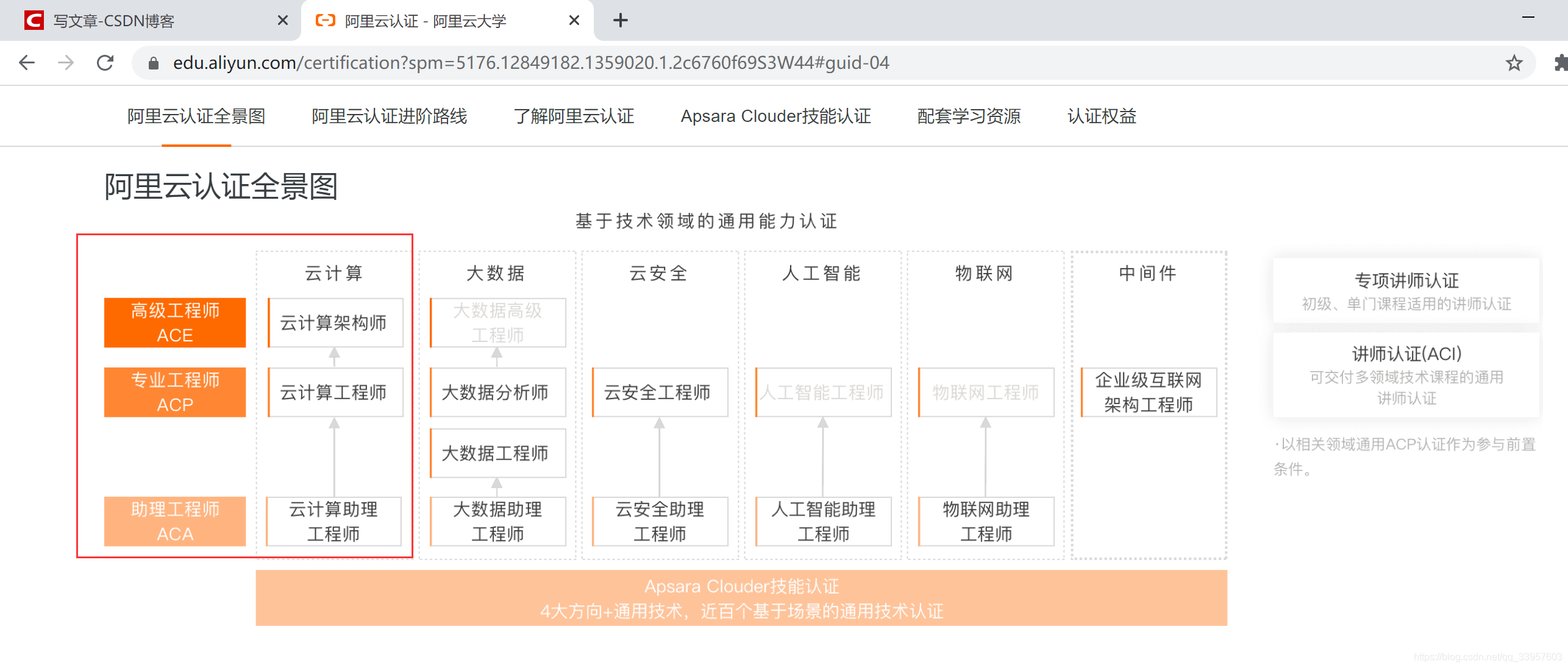Open 阿里云认证进阶路线 nav tab
Viewport: 1568px width, 668px height.
[390, 116]
